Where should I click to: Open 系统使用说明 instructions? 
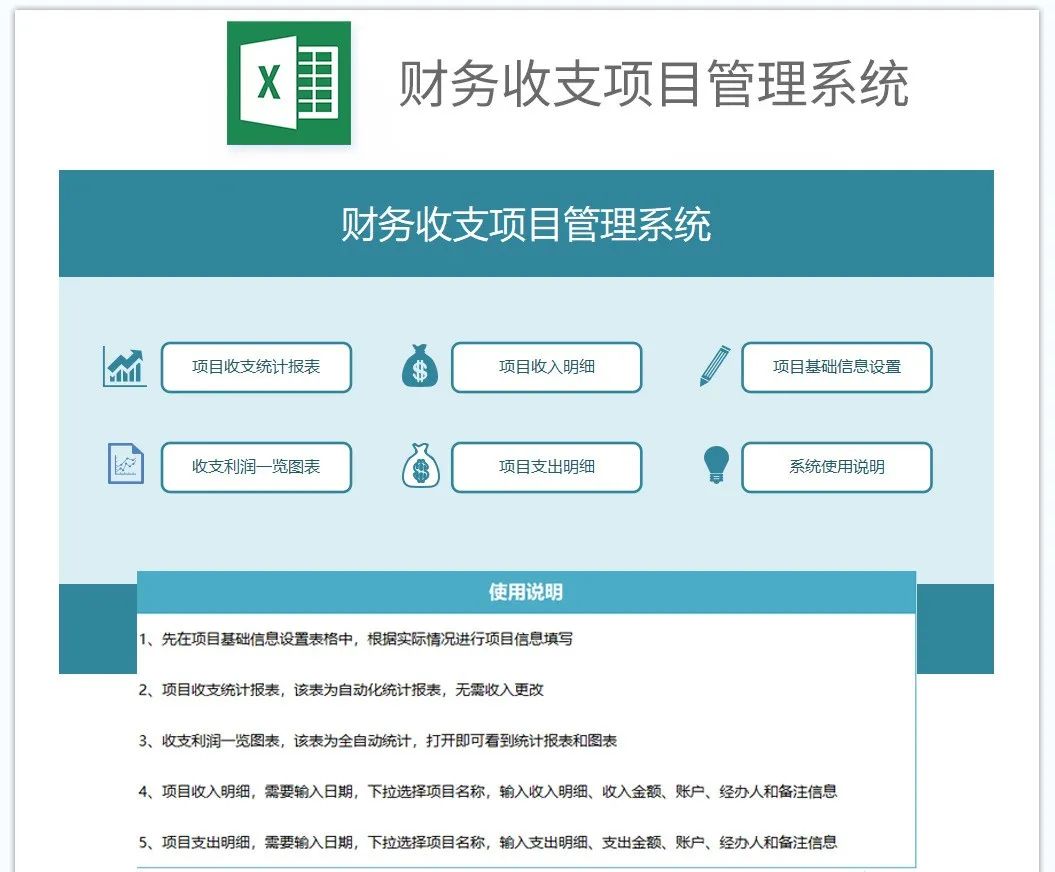(x=836, y=467)
